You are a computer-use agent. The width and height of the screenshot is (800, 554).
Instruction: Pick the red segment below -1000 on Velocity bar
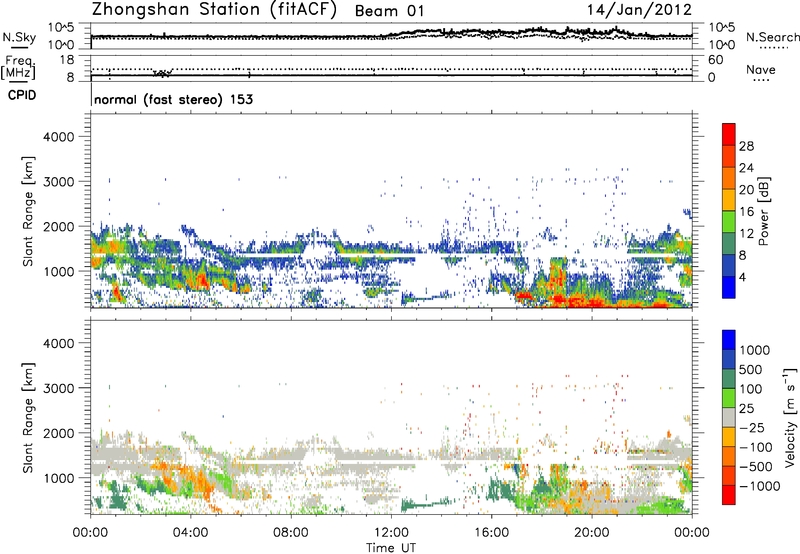point(729,495)
